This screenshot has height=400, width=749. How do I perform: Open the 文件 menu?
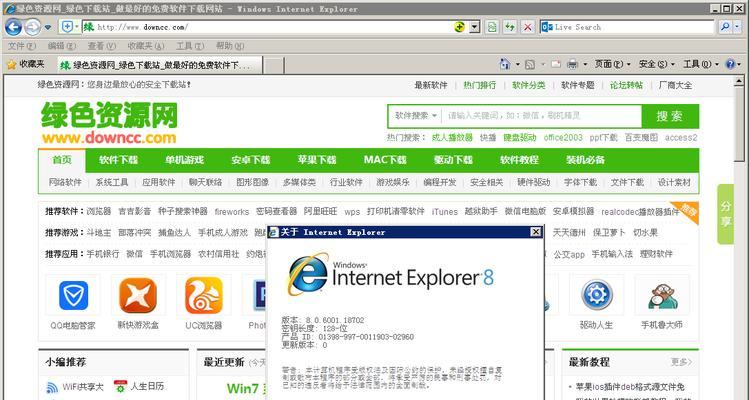point(22,46)
